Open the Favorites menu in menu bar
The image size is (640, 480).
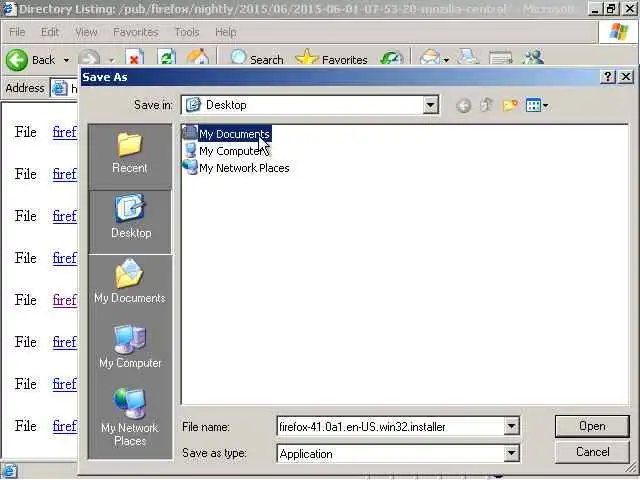click(136, 32)
